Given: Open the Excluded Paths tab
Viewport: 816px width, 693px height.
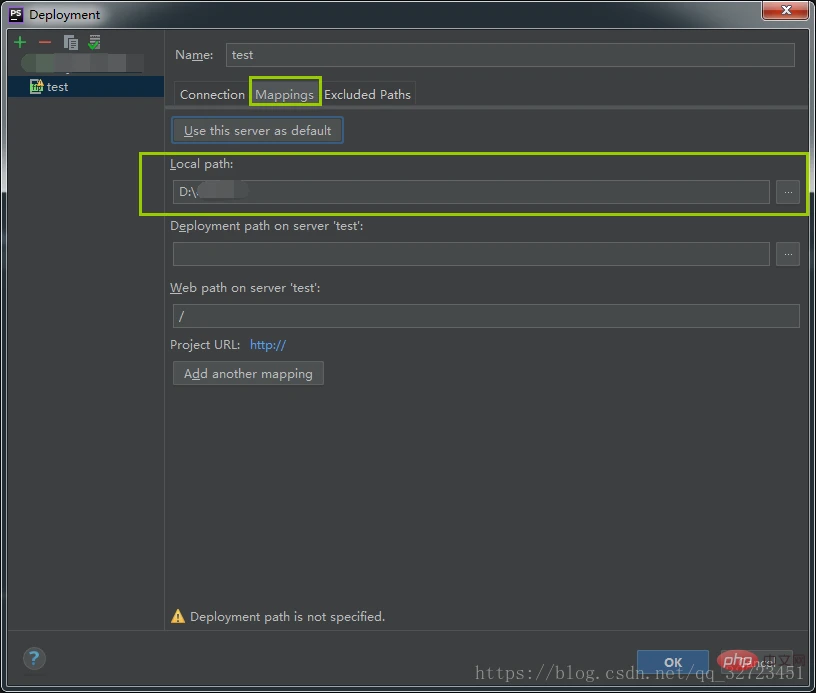Looking at the screenshot, I should (x=367, y=94).
